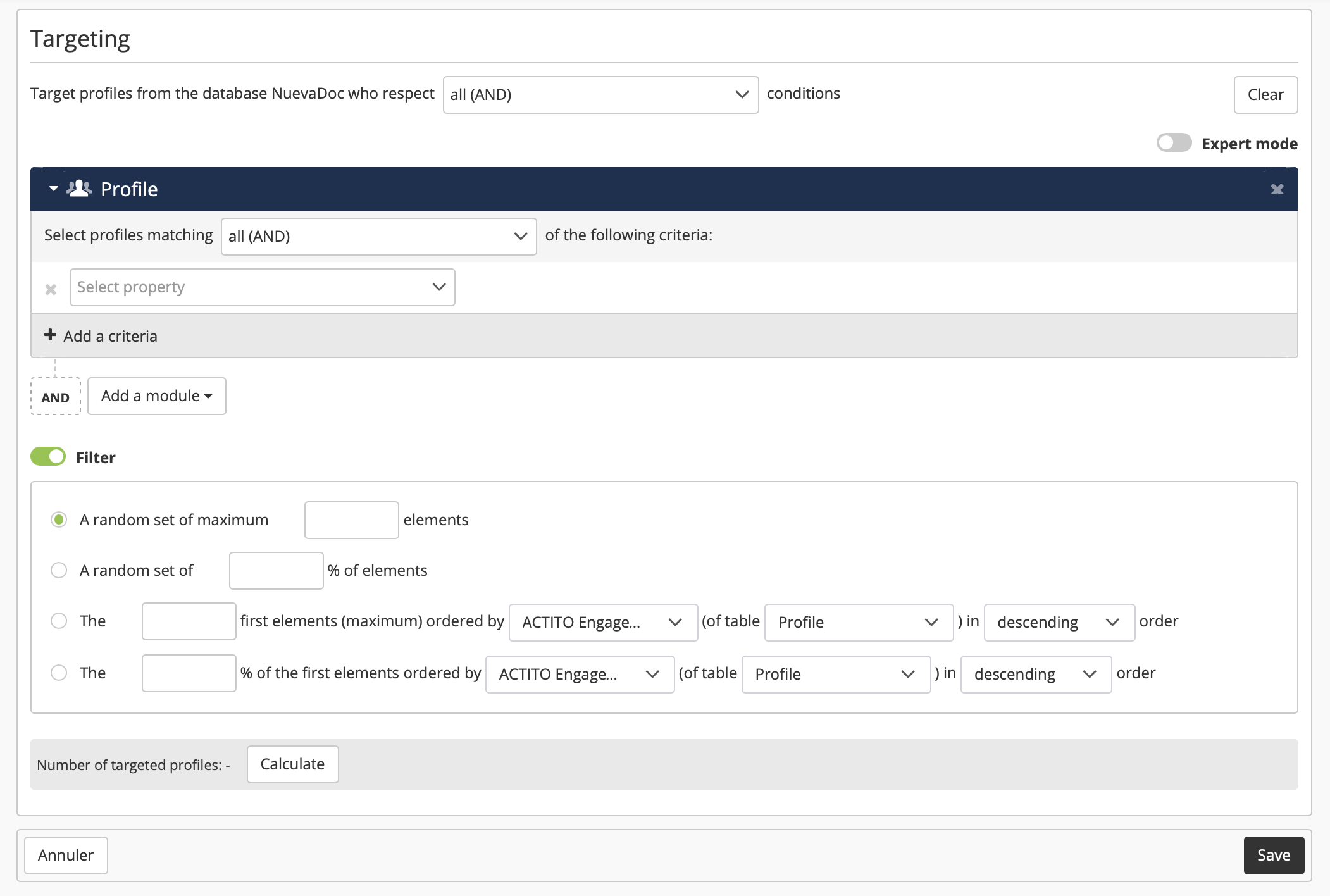Open table Profile dropdown in 'first elements (maximum)' row
Screen dimensions: 1330x896
(x=859, y=623)
